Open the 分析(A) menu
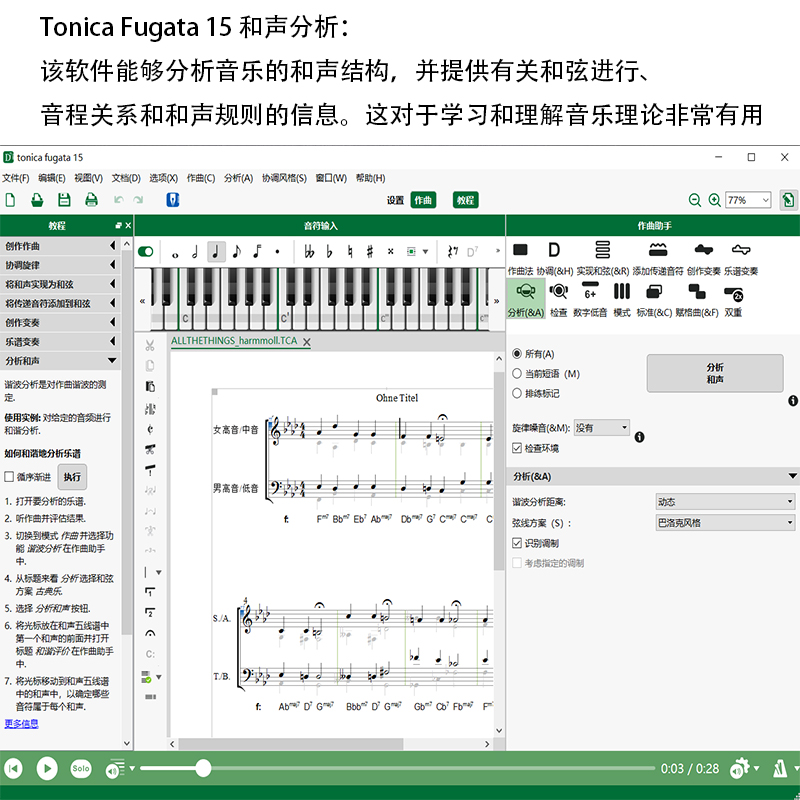 [x=238, y=178]
